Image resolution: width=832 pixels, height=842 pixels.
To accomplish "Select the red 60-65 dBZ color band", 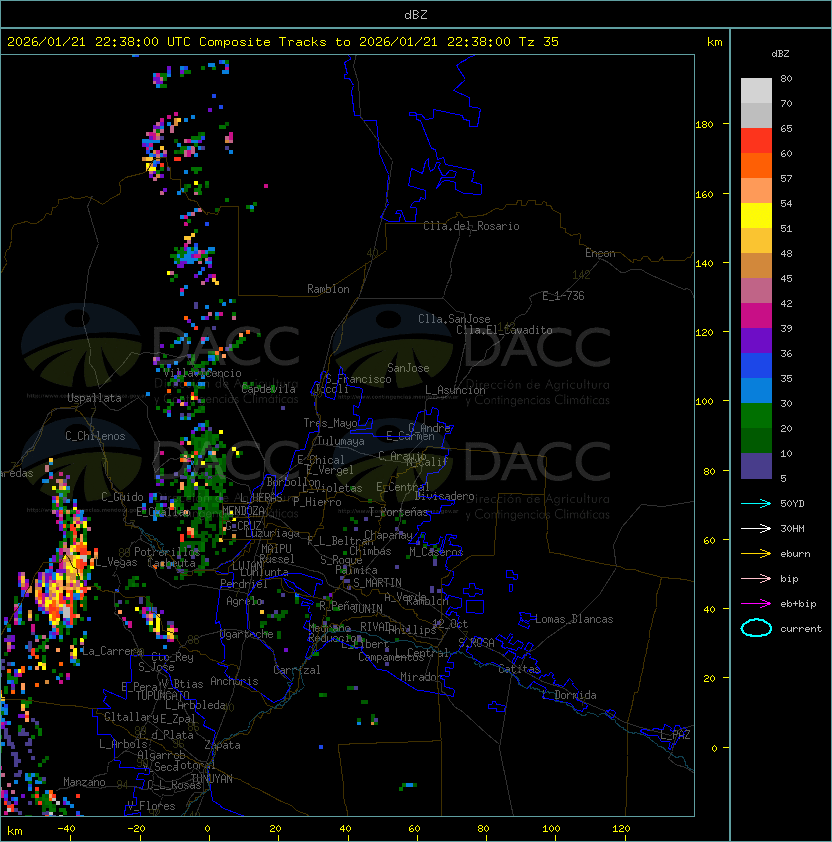I will (756, 140).
